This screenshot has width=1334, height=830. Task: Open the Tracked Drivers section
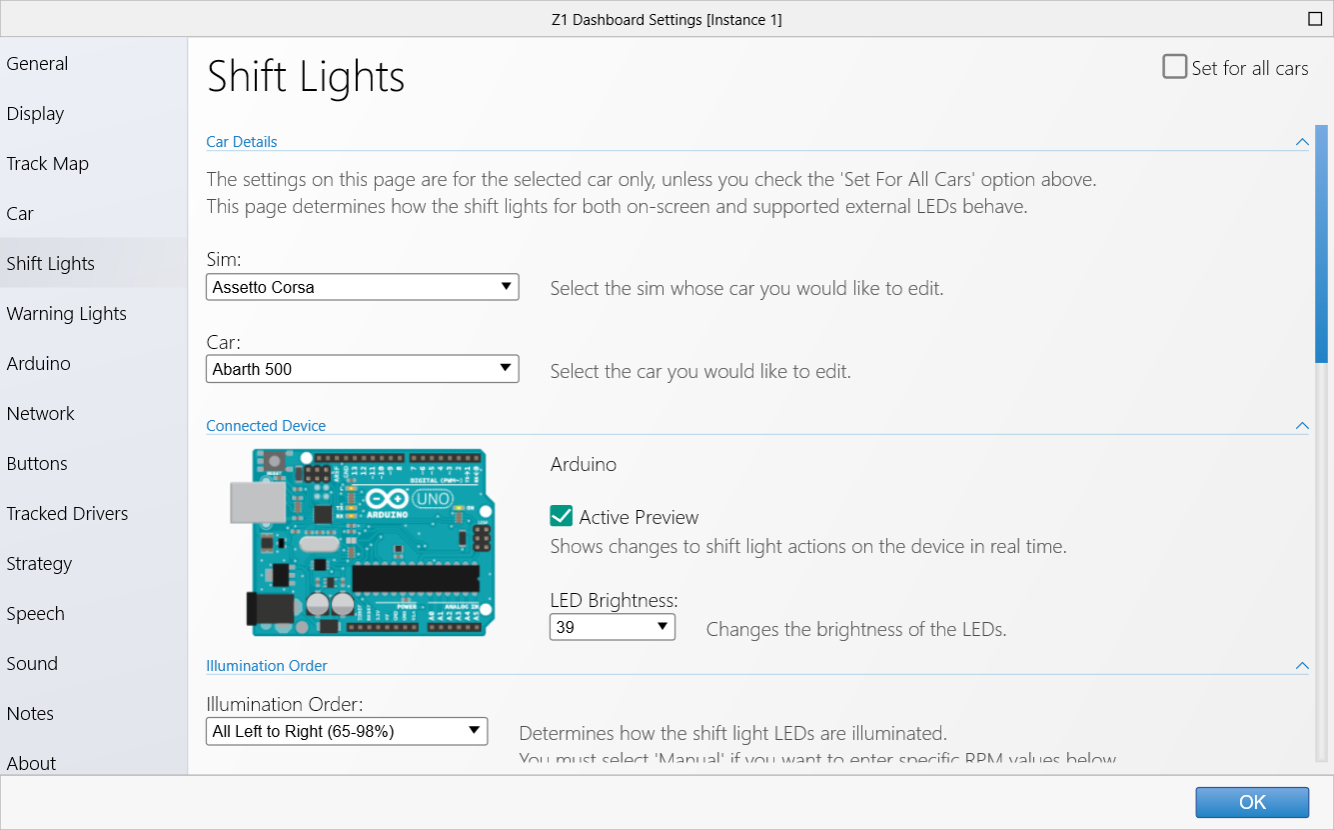[x=67, y=513]
